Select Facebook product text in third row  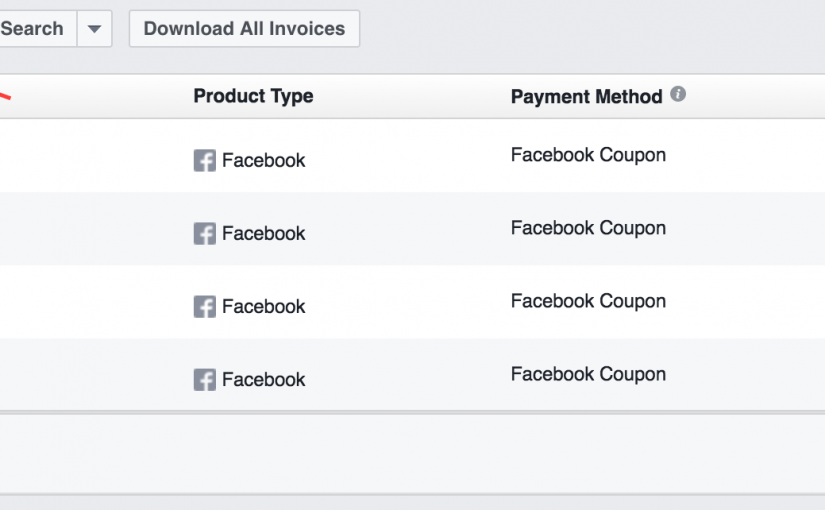tap(263, 307)
